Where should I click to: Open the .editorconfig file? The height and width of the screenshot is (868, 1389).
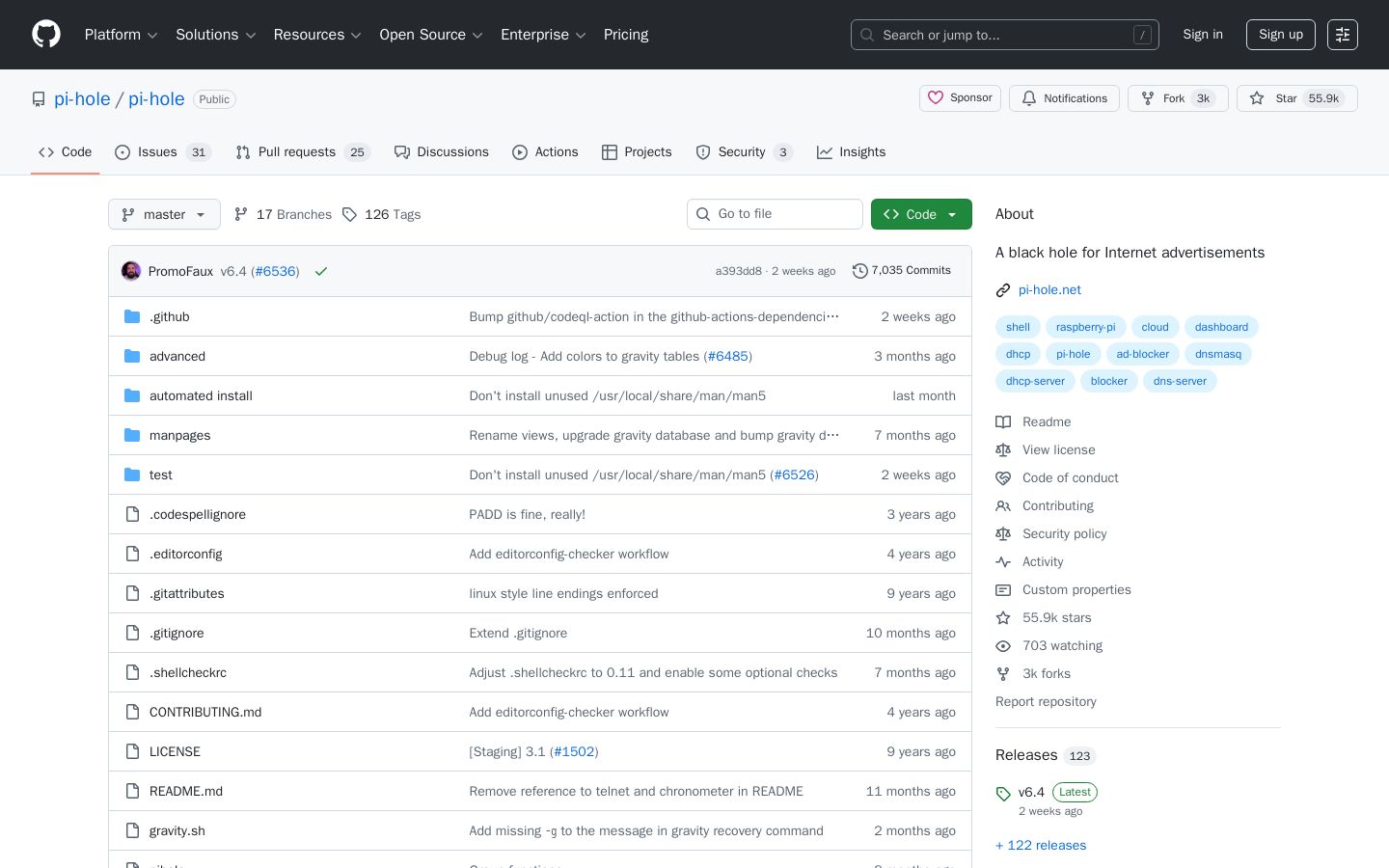(x=186, y=554)
